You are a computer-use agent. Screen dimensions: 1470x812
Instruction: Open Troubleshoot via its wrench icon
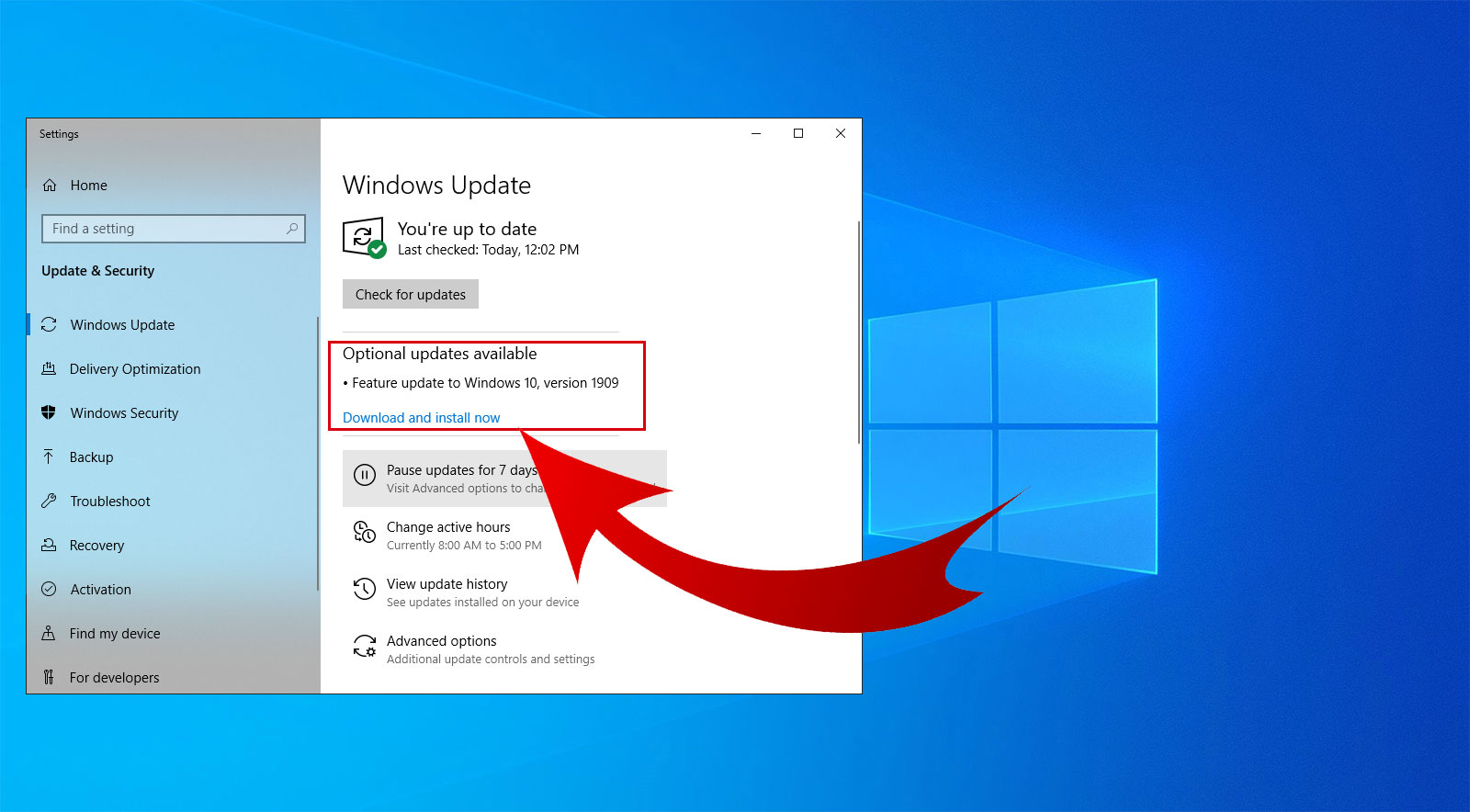pos(49,502)
